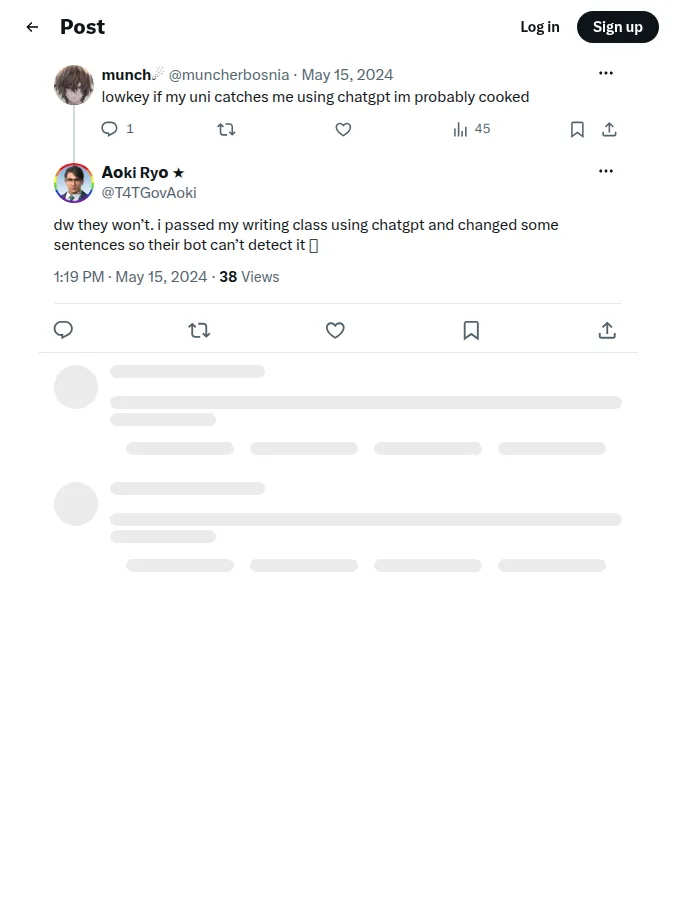The image size is (675, 900).
Task: Reply to Aoki Ryo's post
Action: tap(63, 330)
